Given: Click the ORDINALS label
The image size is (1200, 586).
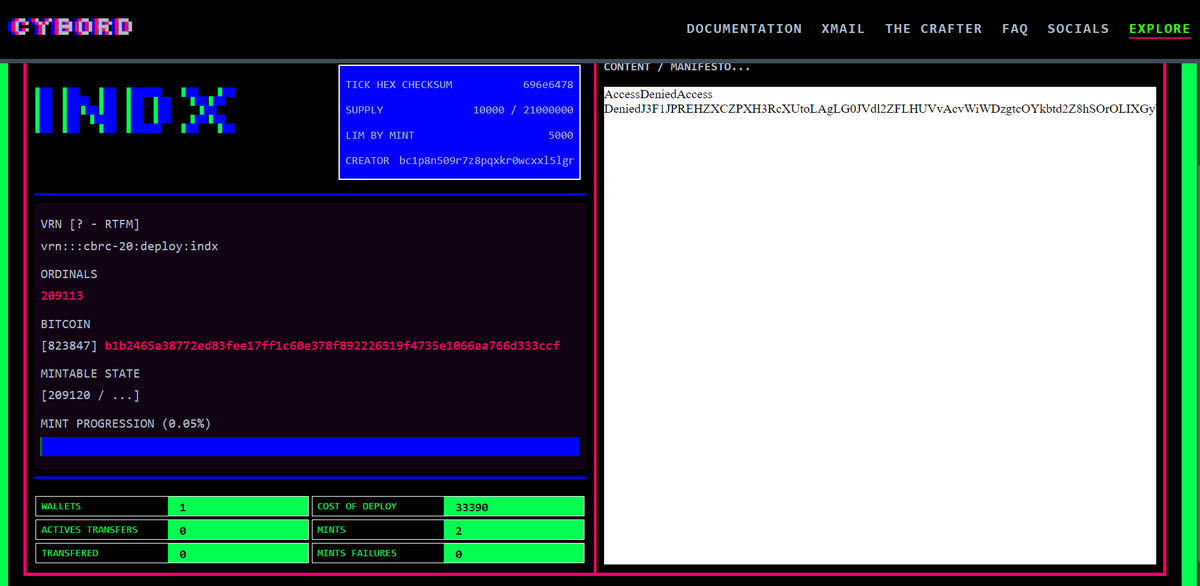Looking at the screenshot, I should (x=69, y=274).
